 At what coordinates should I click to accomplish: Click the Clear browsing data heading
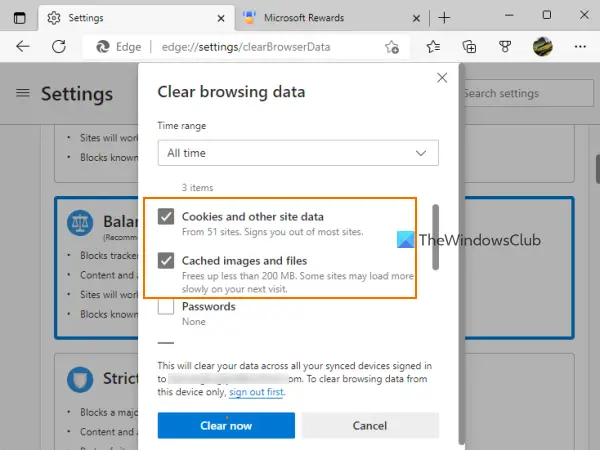(x=232, y=92)
